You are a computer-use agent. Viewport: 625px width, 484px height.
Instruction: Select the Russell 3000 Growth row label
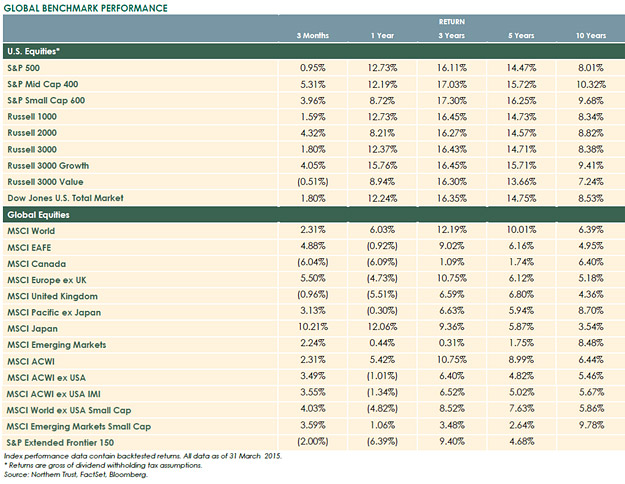click(x=48, y=165)
